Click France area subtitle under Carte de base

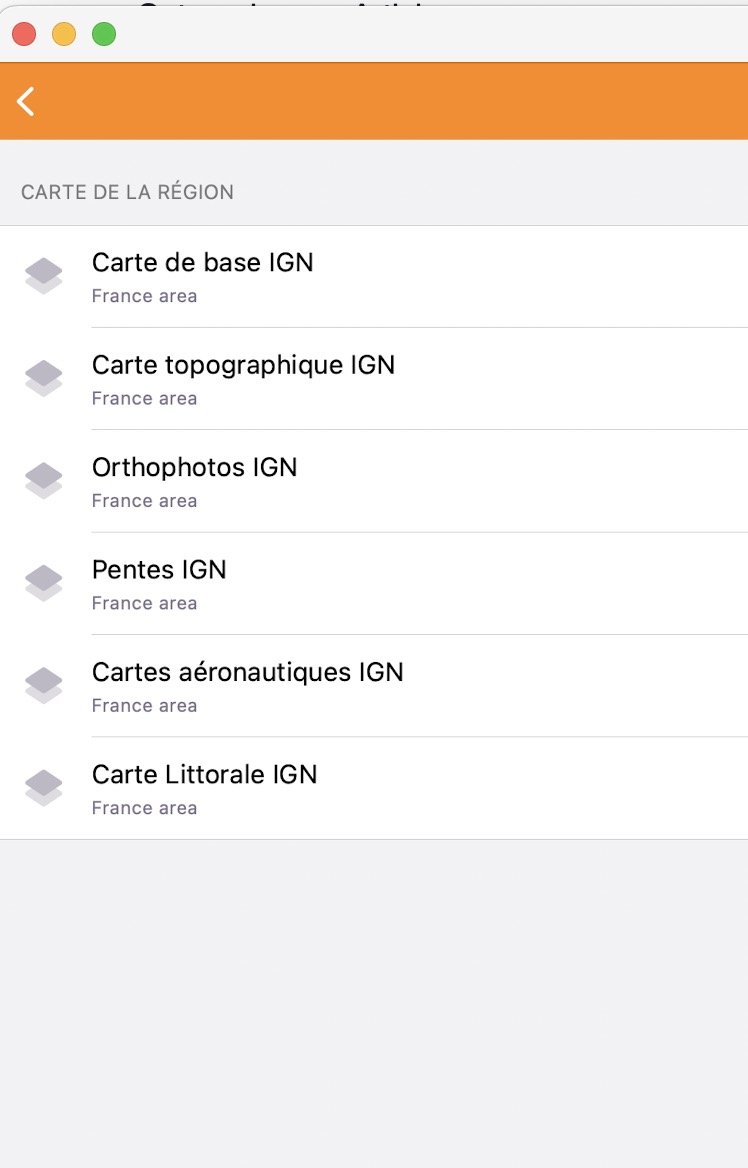click(x=144, y=296)
